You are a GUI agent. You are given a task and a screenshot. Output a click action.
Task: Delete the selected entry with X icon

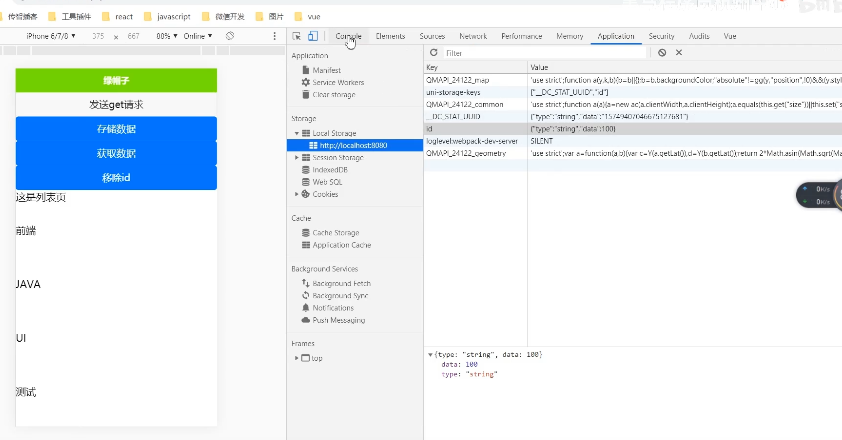coord(679,53)
